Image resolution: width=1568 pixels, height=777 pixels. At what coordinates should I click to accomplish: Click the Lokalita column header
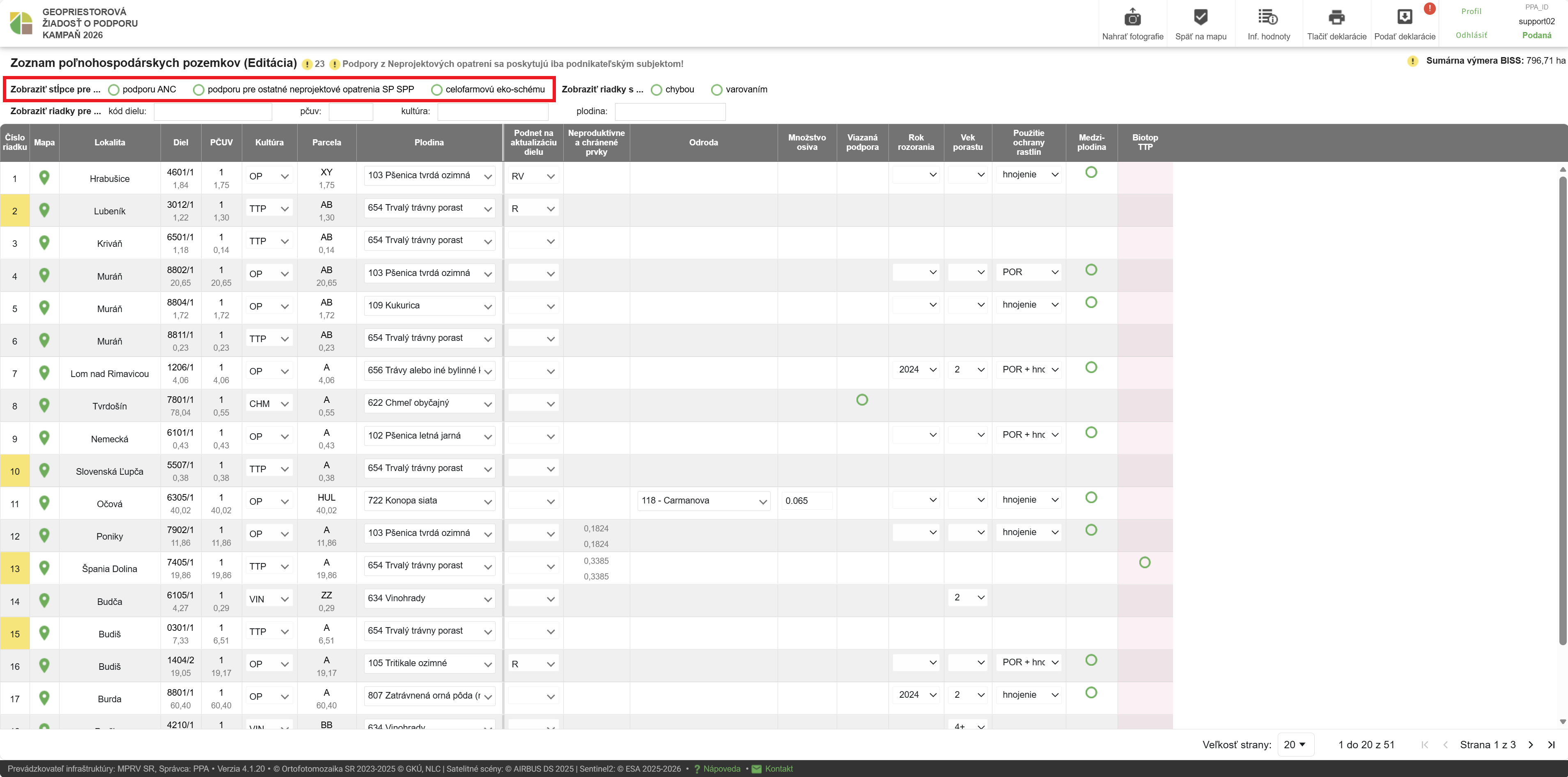tap(110, 143)
